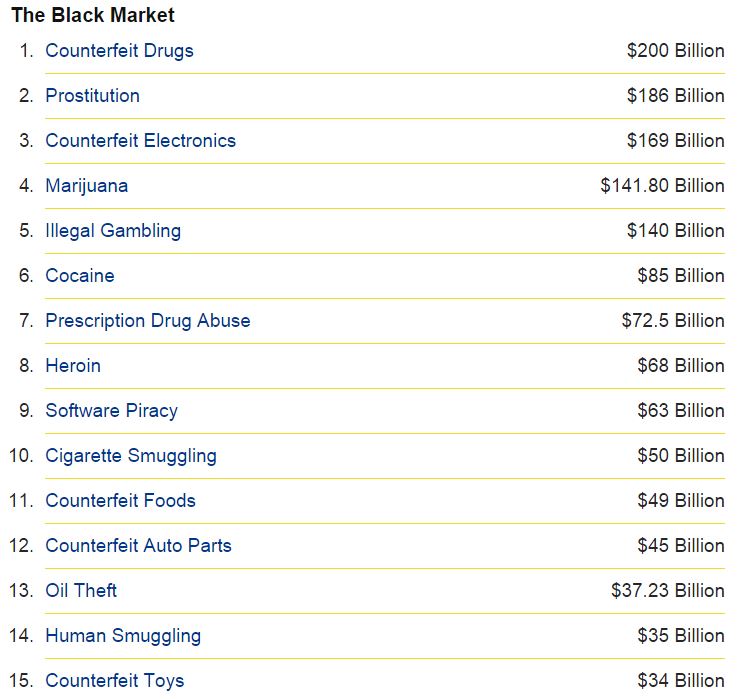Open the Counterfeit Drugs link
737x699 pixels.
pyautogui.click(x=119, y=51)
